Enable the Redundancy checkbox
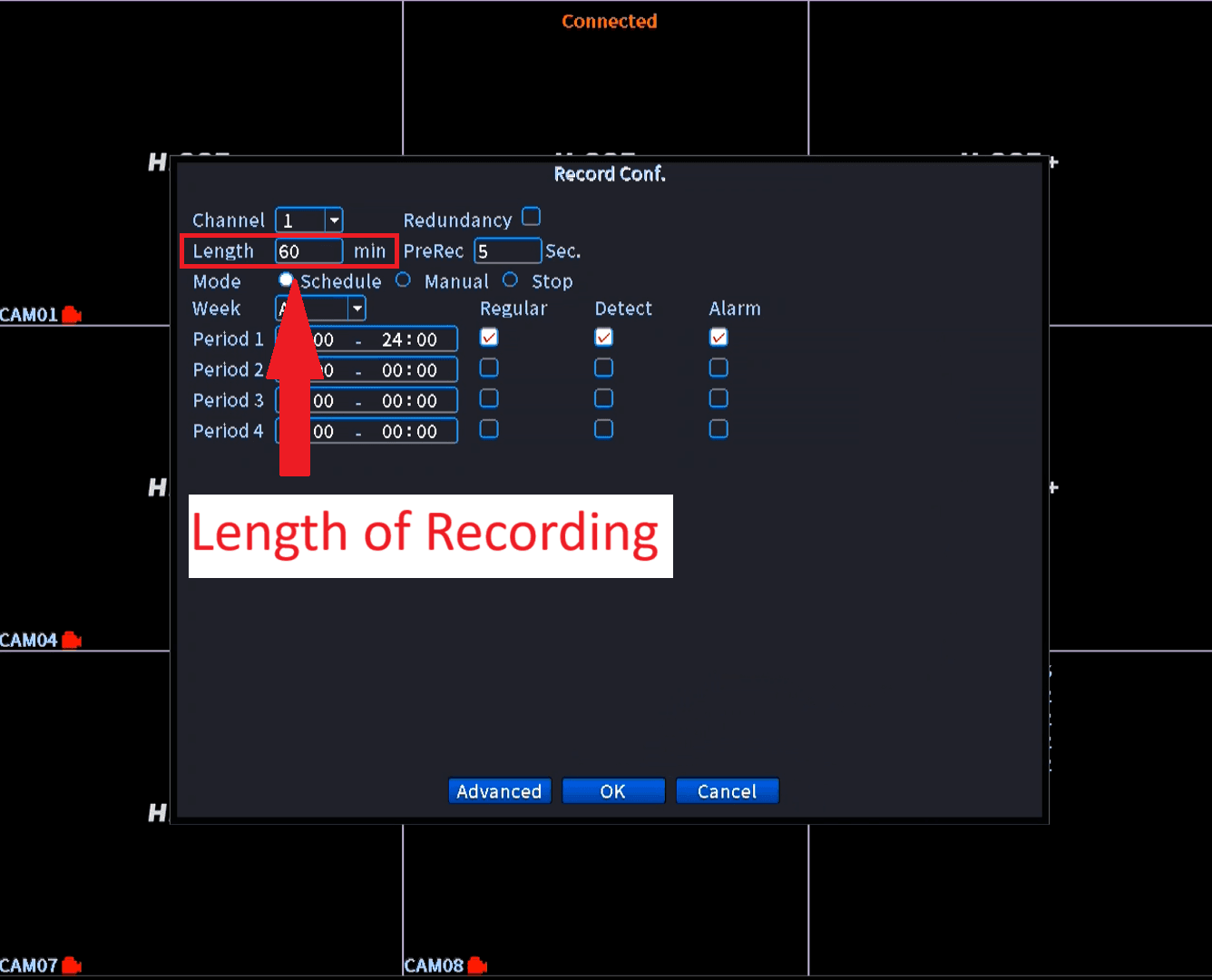 coord(532,217)
